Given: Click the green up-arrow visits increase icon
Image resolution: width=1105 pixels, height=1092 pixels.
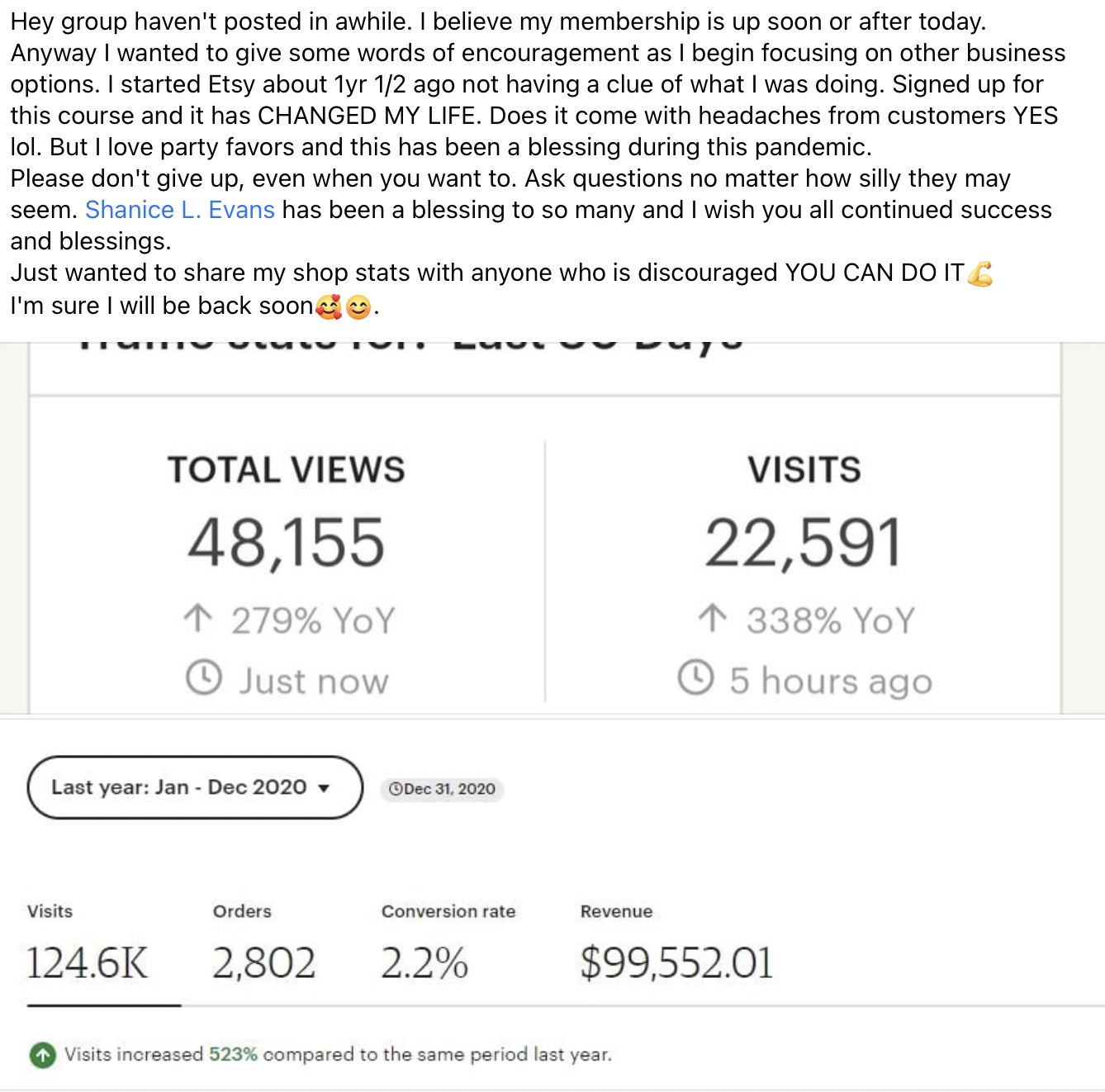Looking at the screenshot, I should pyautogui.click(x=43, y=1055).
